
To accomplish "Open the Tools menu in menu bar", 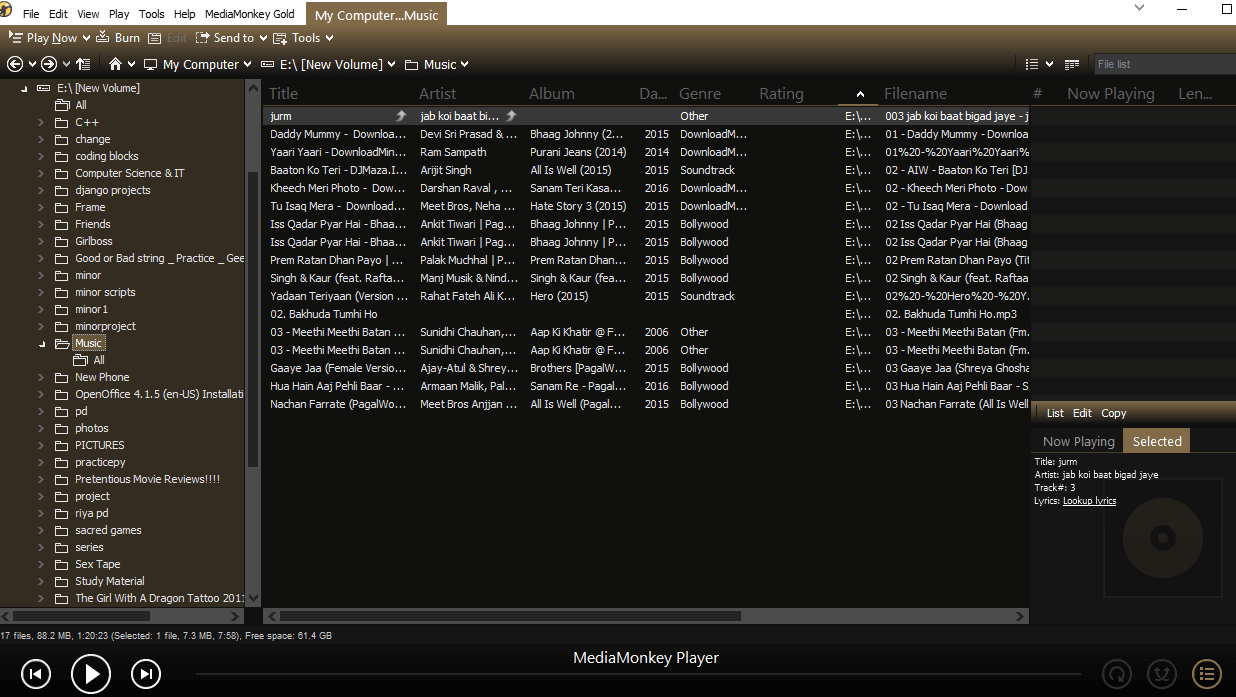I will [x=152, y=14].
